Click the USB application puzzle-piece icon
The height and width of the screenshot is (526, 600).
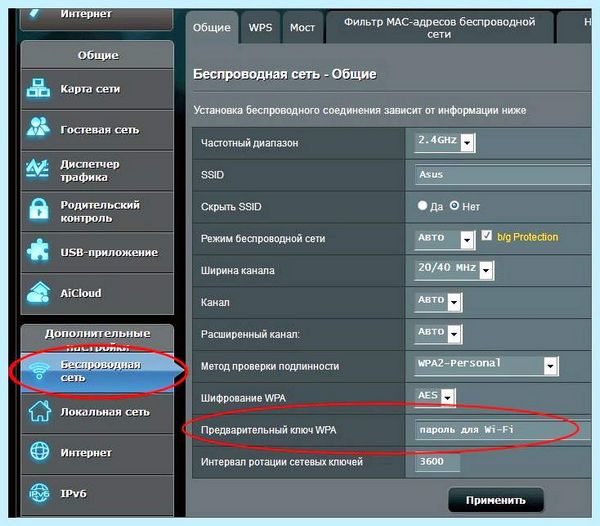click(38, 250)
